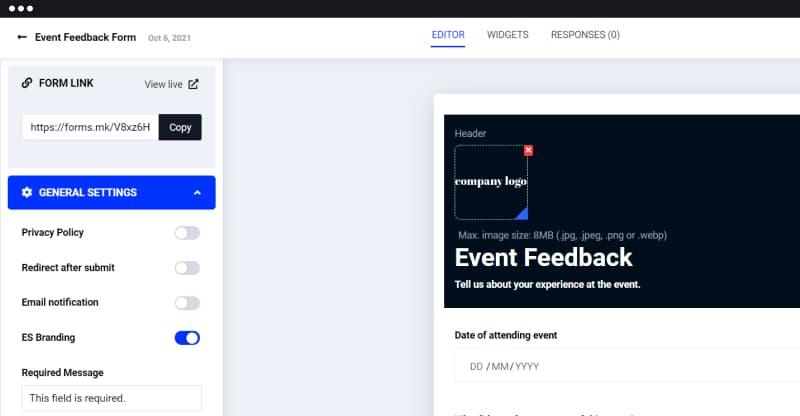Screen dimensions: 800x416
Task: Click the Event Feedback Form title
Action: 86,37
